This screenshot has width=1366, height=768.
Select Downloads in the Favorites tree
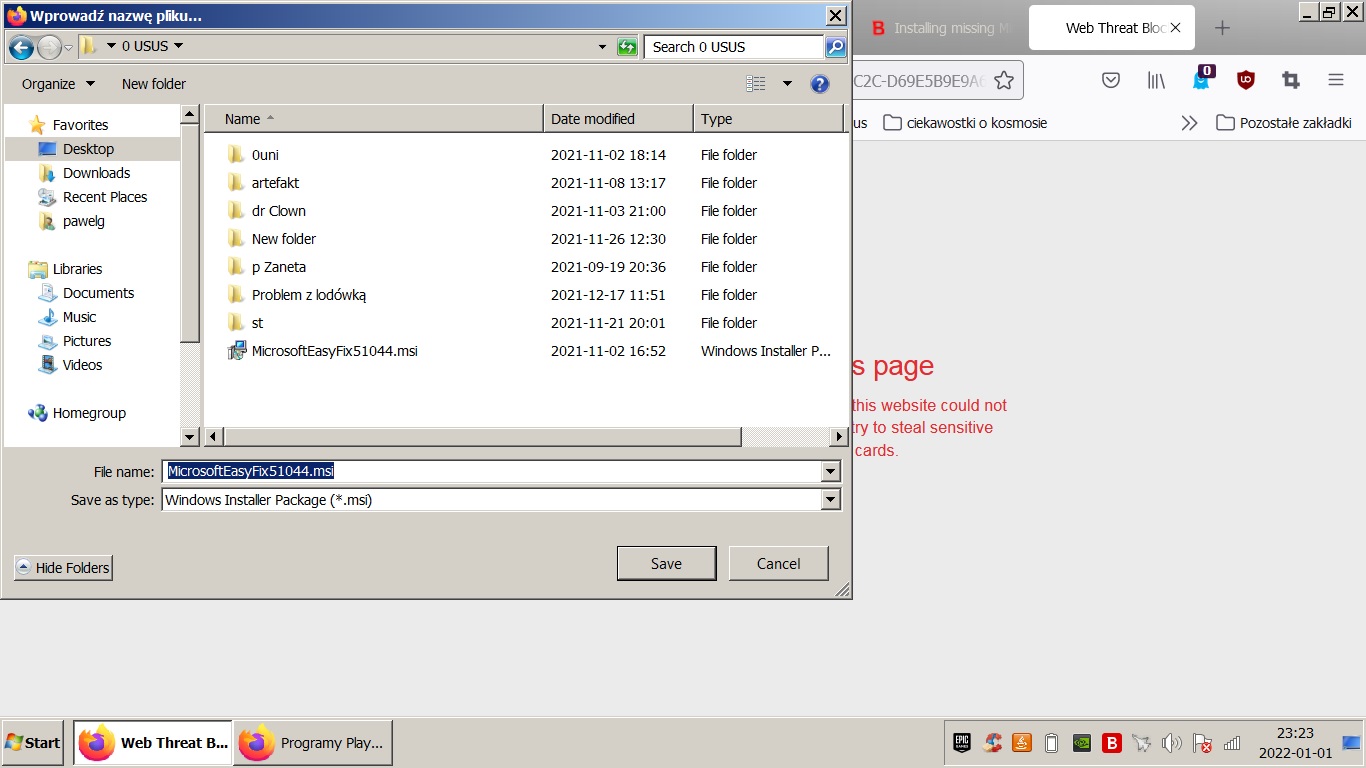(96, 173)
